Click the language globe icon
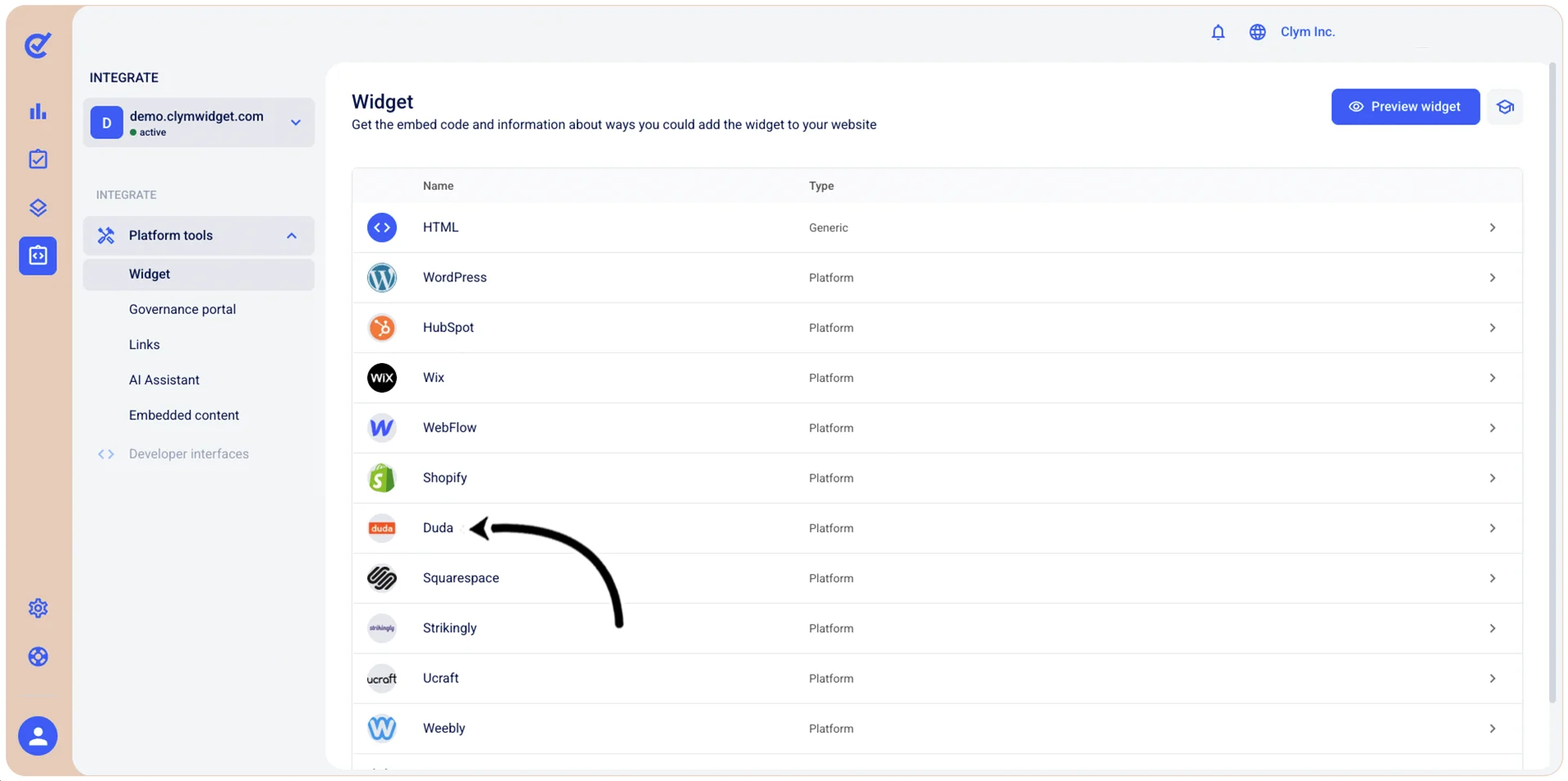The height and width of the screenshot is (781, 1568). (1257, 32)
